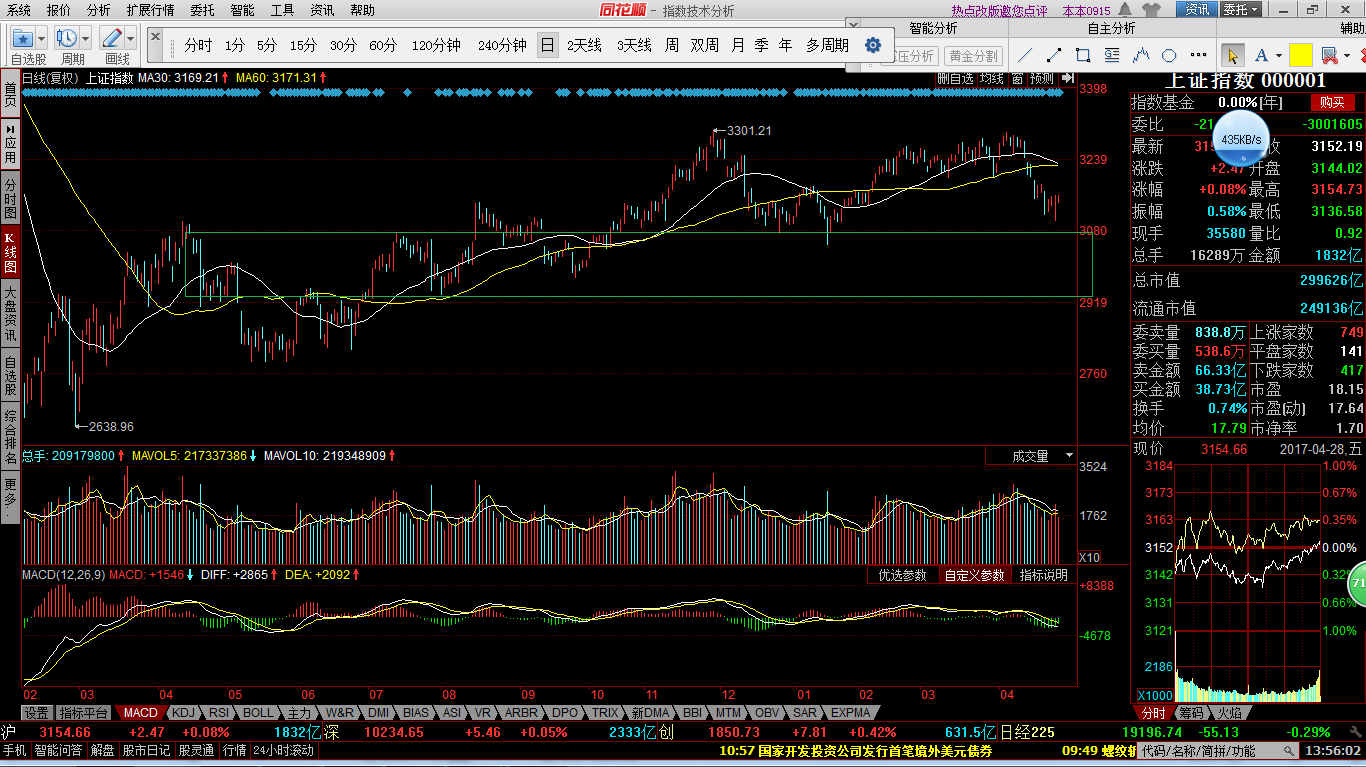
Task: Select the BOLL indicator tab
Action: (x=258, y=713)
